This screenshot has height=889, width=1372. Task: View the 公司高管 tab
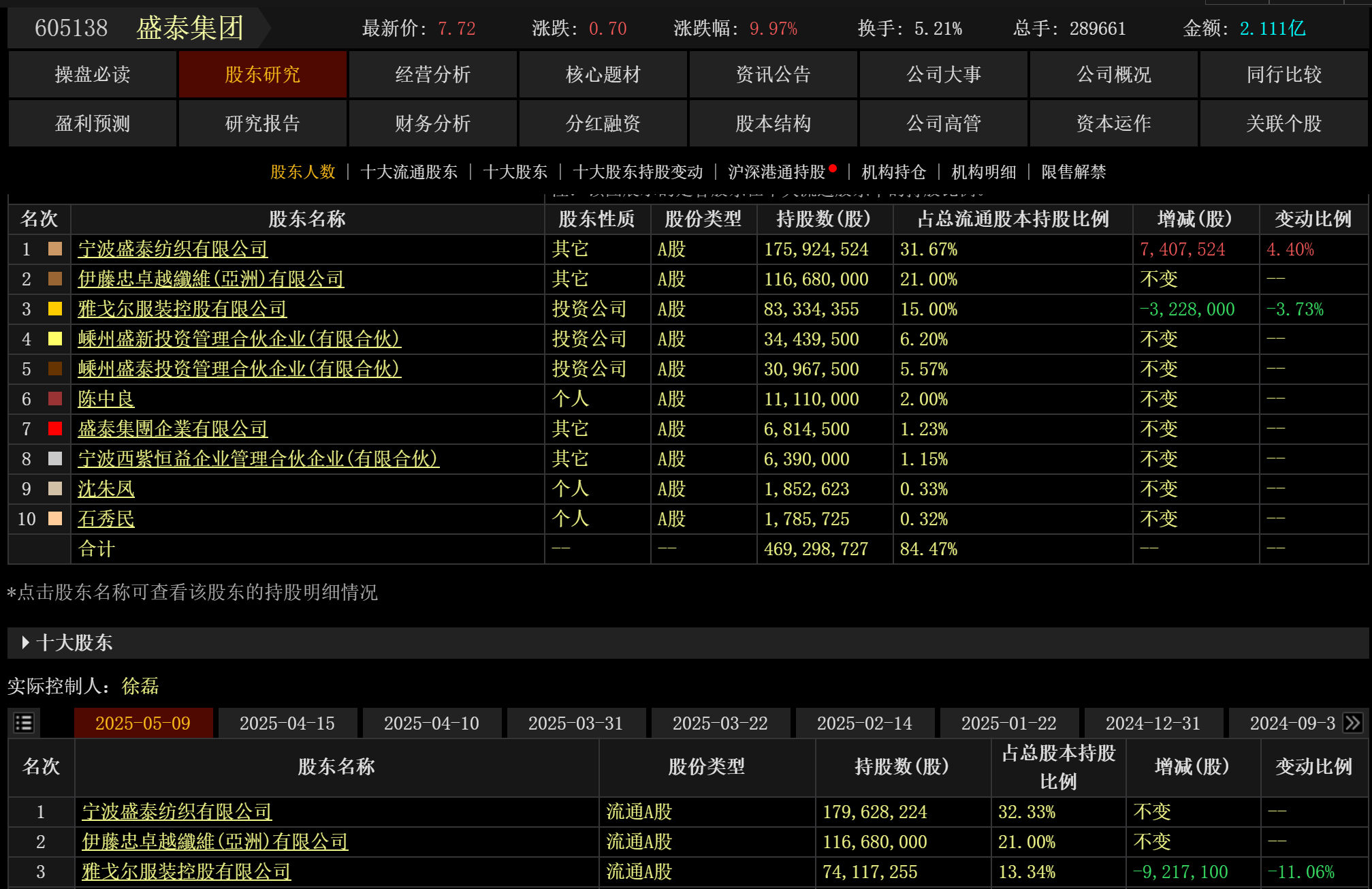click(x=944, y=123)
